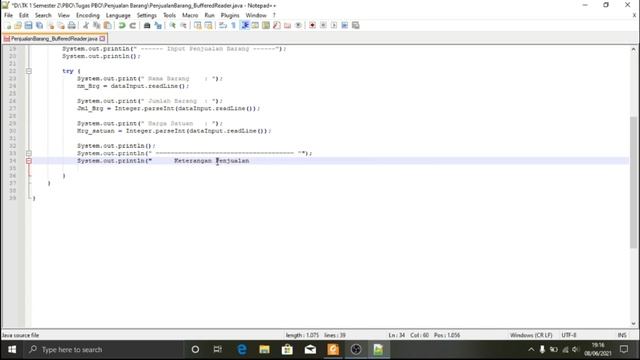Collapse red fold marker on line 34
Screen dimensions: 640x360
click(x=29, y=161)
